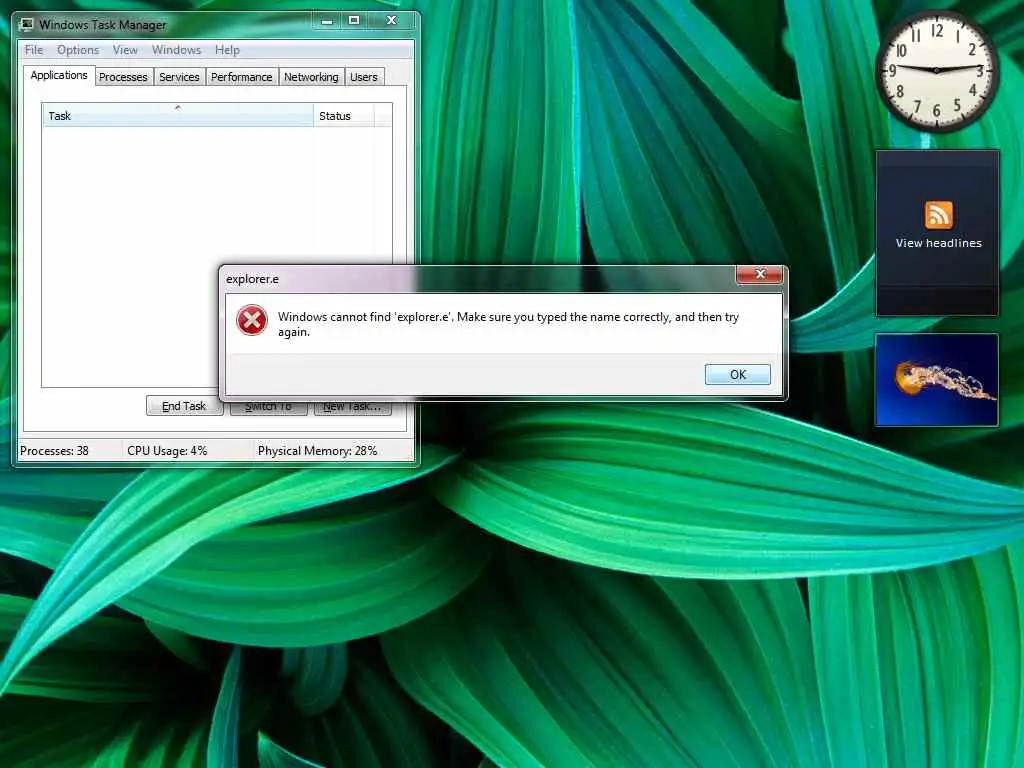Open the Windows menu in Task Manager

176,50
